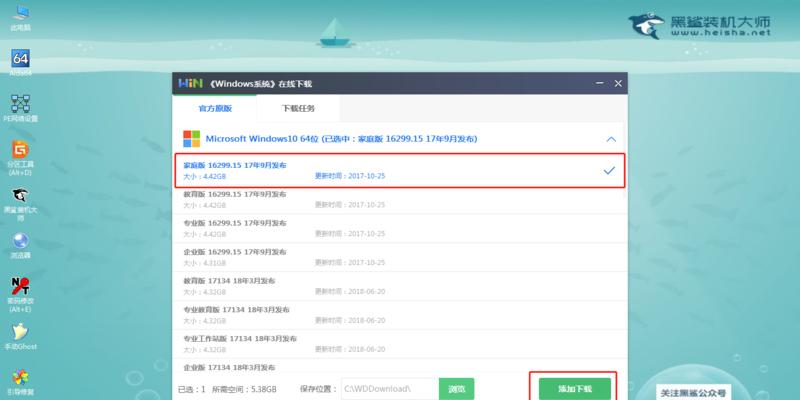Select 企业版 17134 18年3月发布
Image resolution: width=800 pixels, height=400 pixels.
399,367
